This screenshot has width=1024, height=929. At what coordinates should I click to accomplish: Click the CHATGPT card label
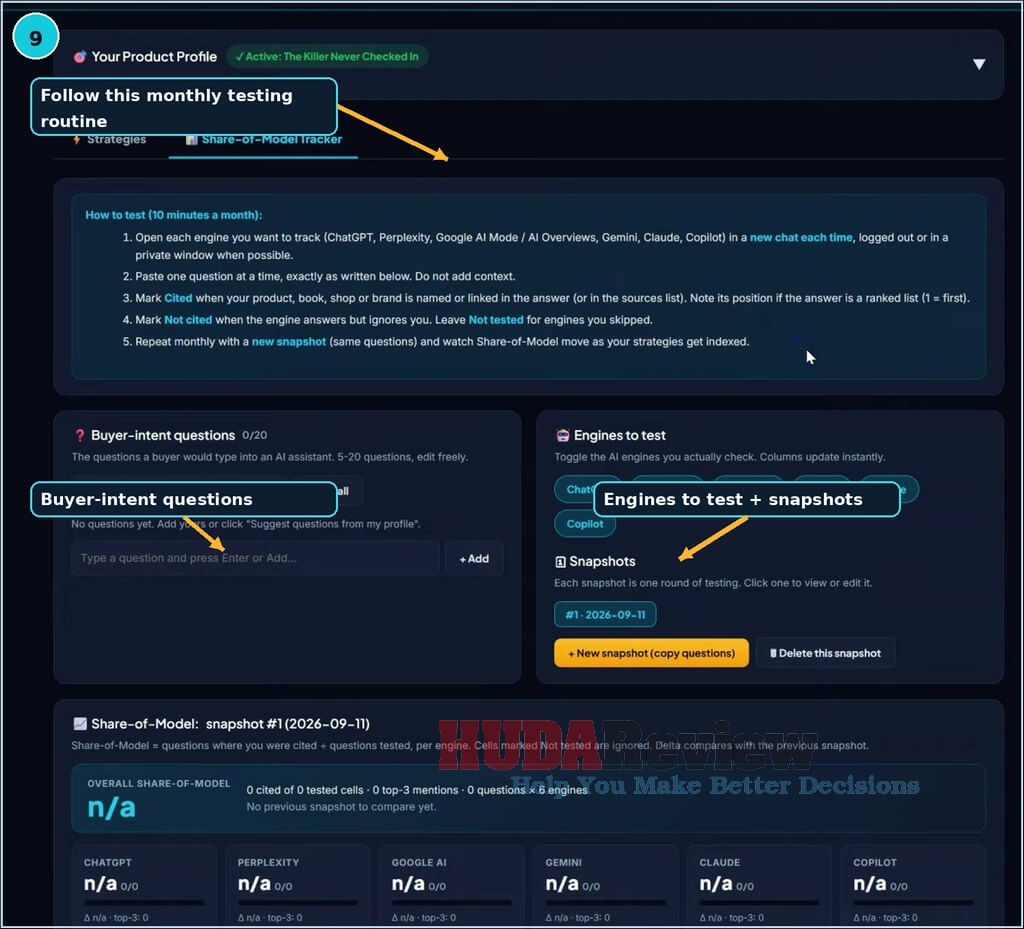click(108, 863)
